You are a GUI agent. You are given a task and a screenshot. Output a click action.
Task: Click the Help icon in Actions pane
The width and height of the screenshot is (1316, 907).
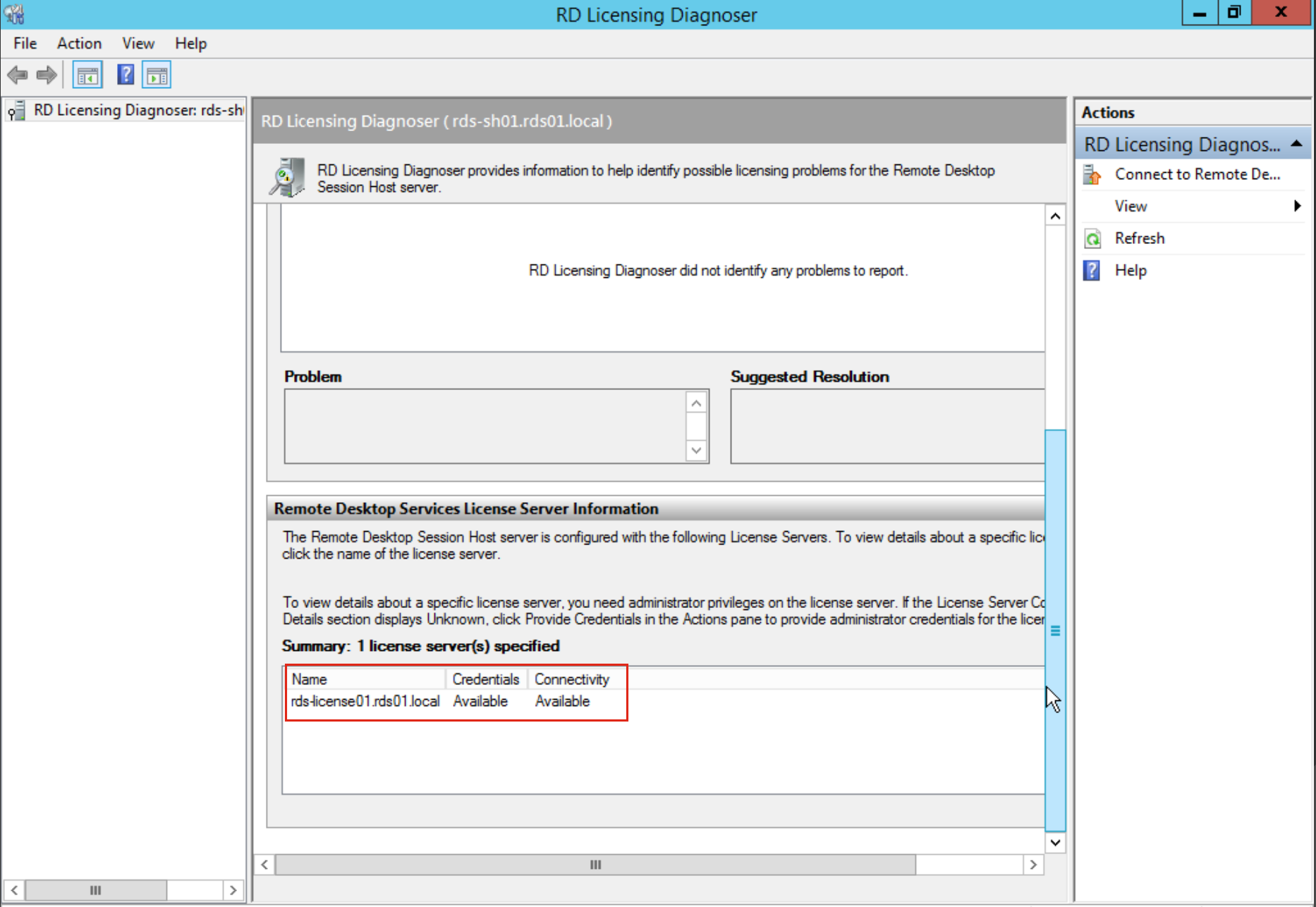point(1092,270)
